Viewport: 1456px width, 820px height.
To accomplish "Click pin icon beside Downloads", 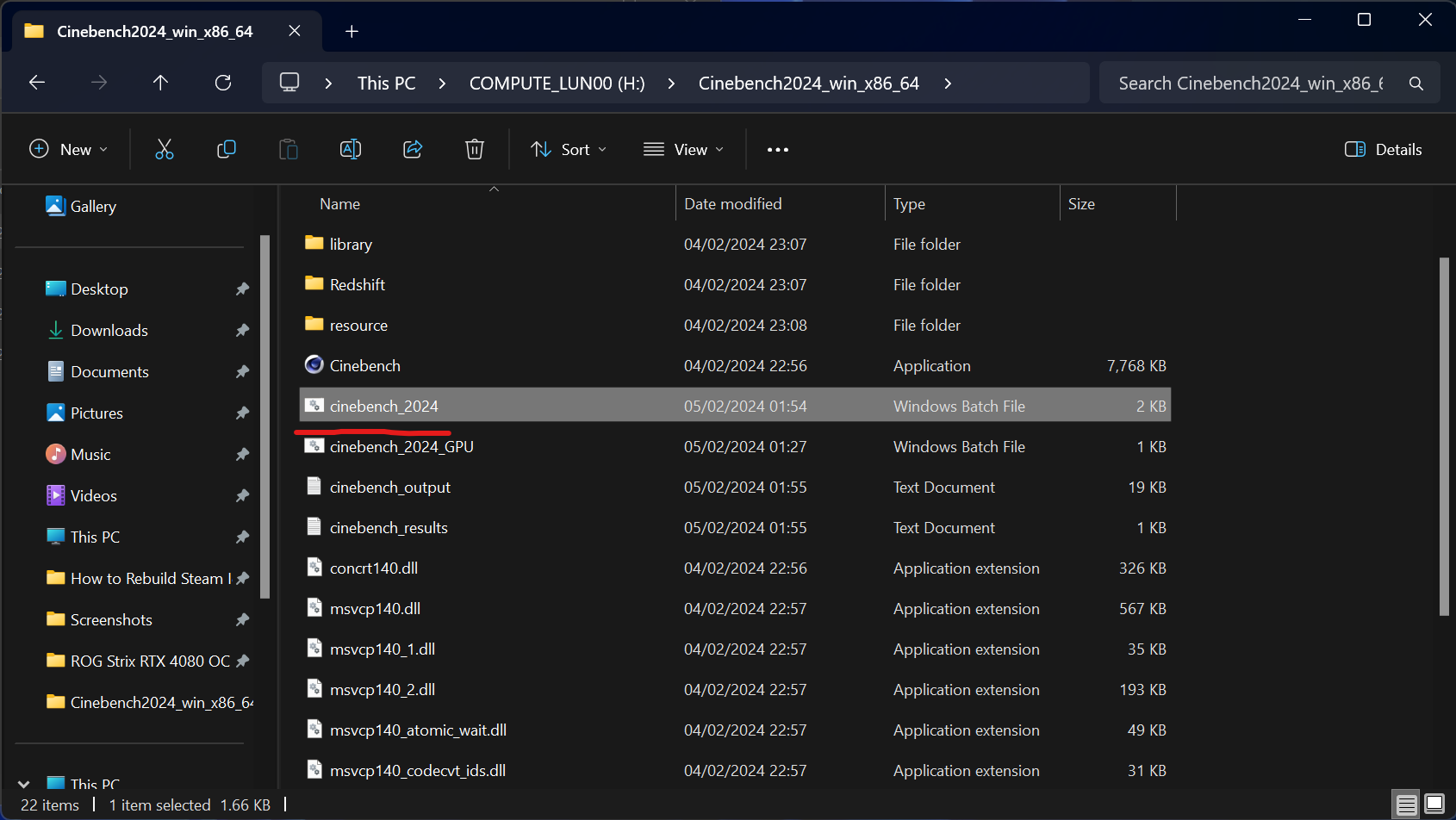I will tap(243, 331).
